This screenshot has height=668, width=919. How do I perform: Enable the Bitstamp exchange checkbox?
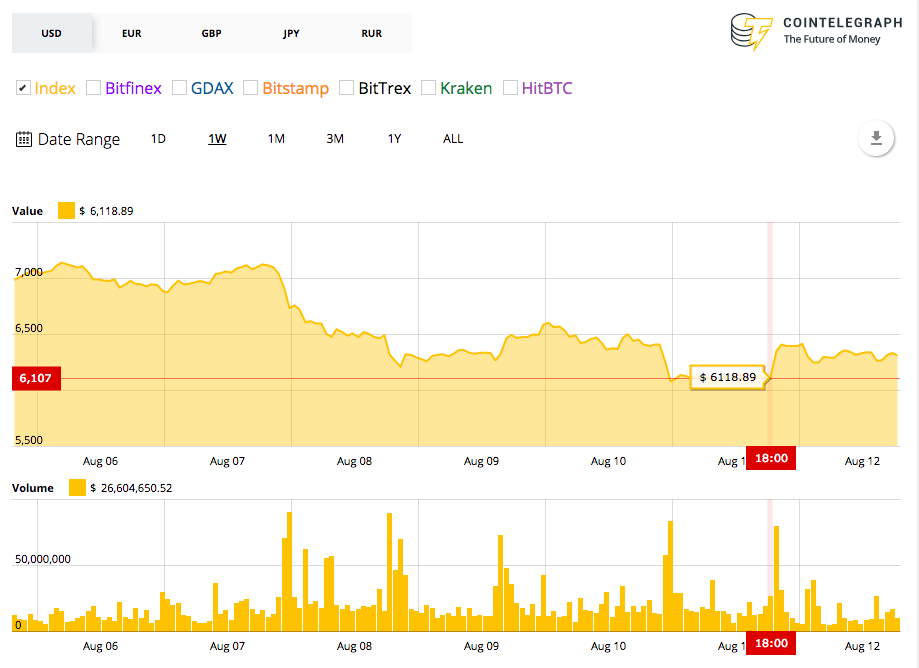click(x=250, y=88)
